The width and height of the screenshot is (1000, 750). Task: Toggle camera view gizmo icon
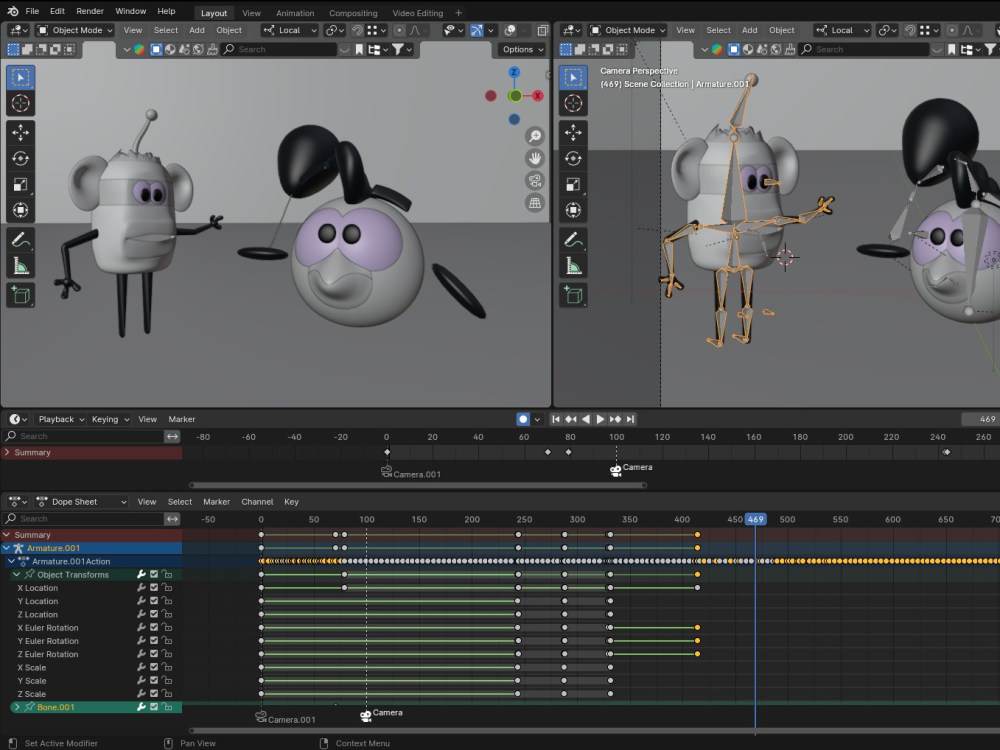click(534, 180)
